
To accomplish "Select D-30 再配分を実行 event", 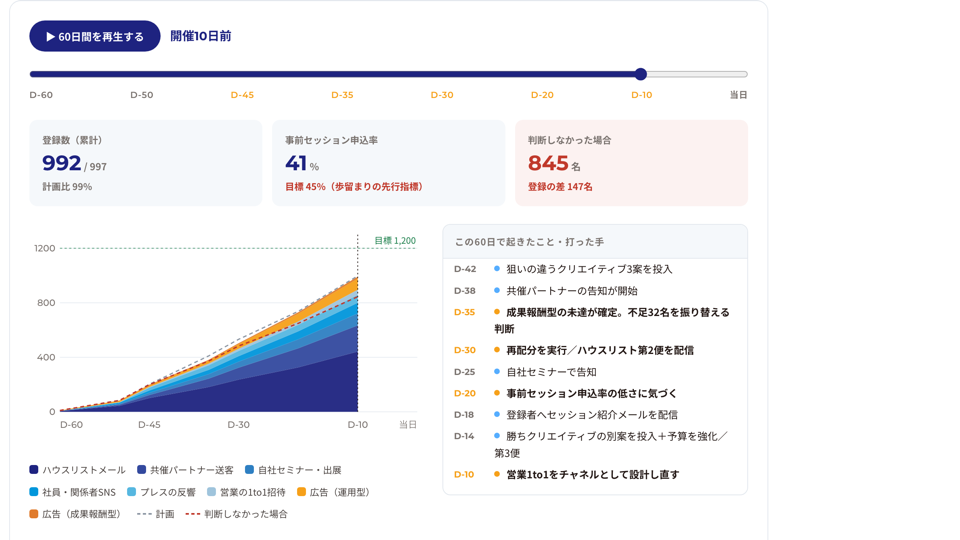I will pos(594,350).
